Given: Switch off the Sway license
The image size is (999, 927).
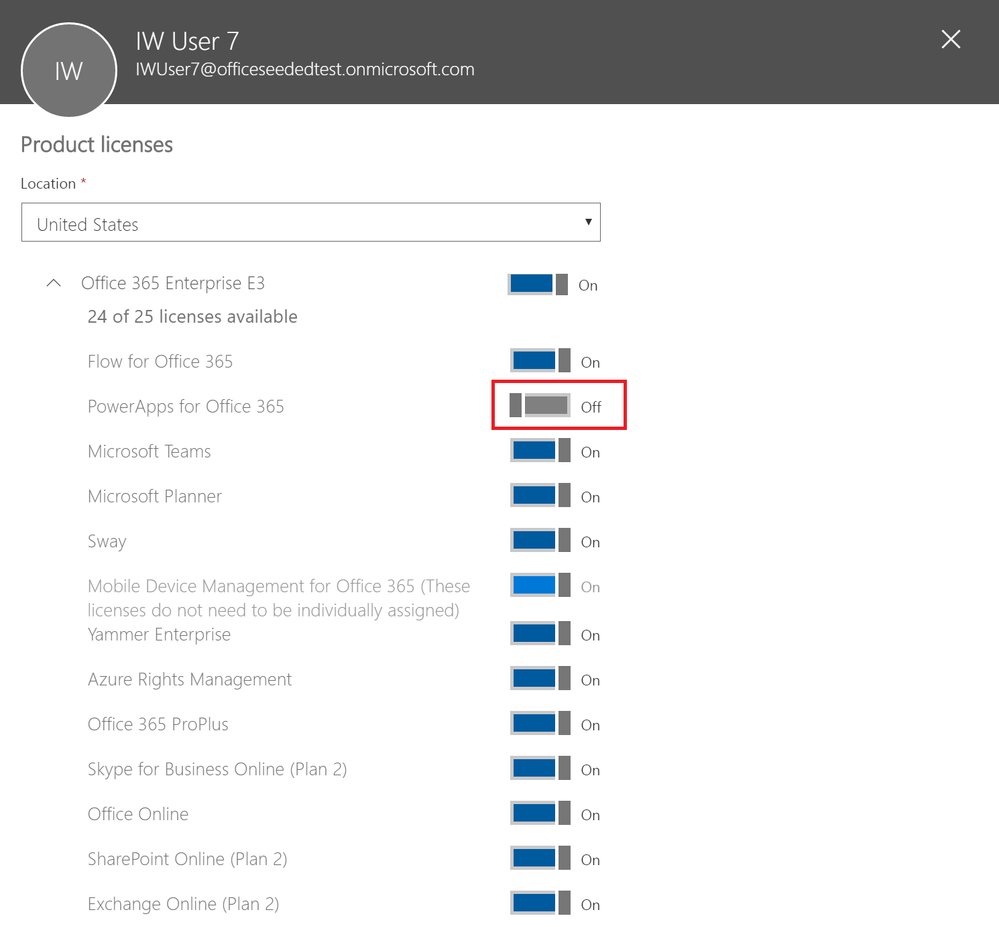Looking at the screenshot, I should click(x=540, y=541).
